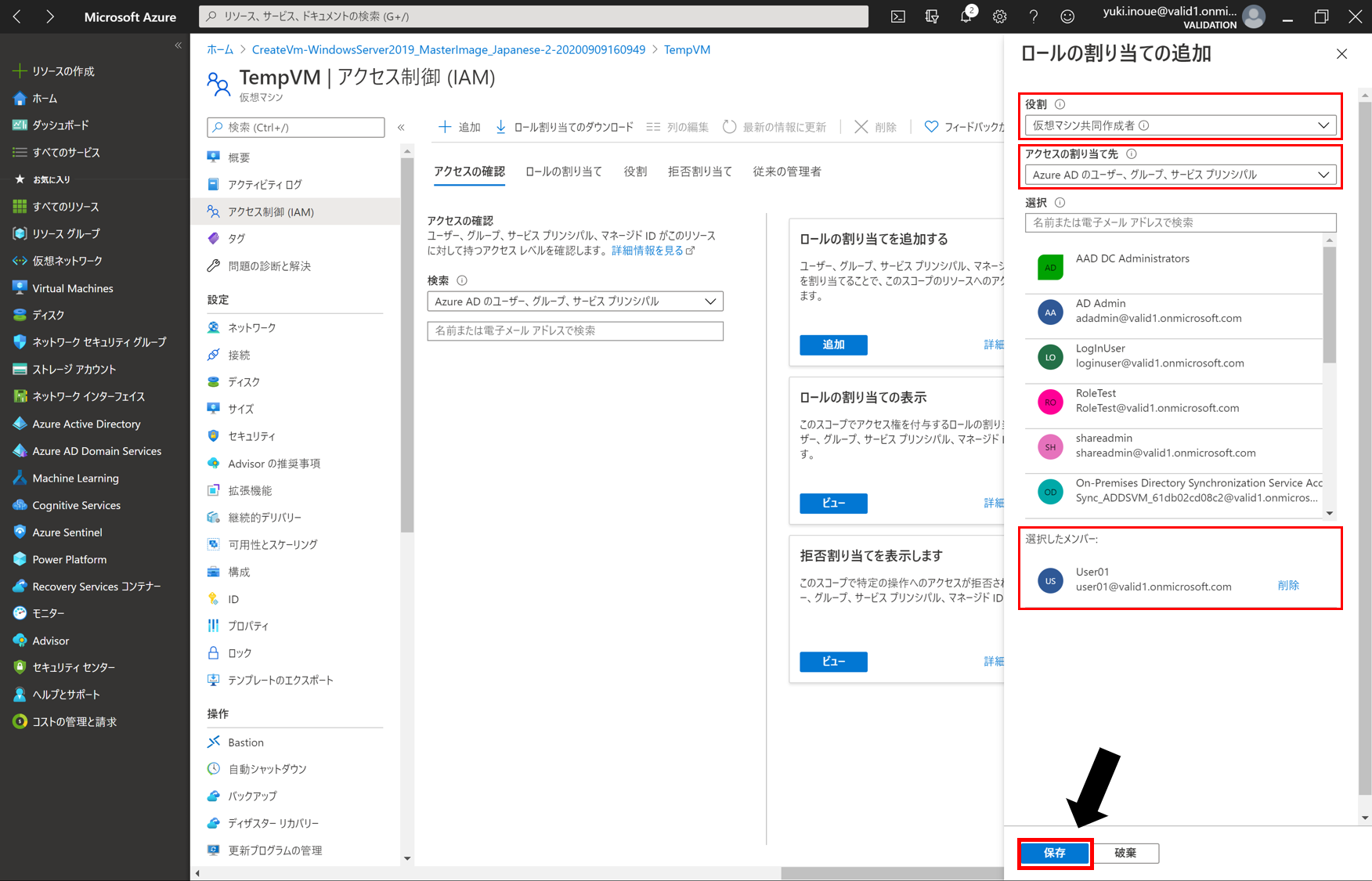Click the account avatar picture
1372x881 pixels.
point(1254,16)
